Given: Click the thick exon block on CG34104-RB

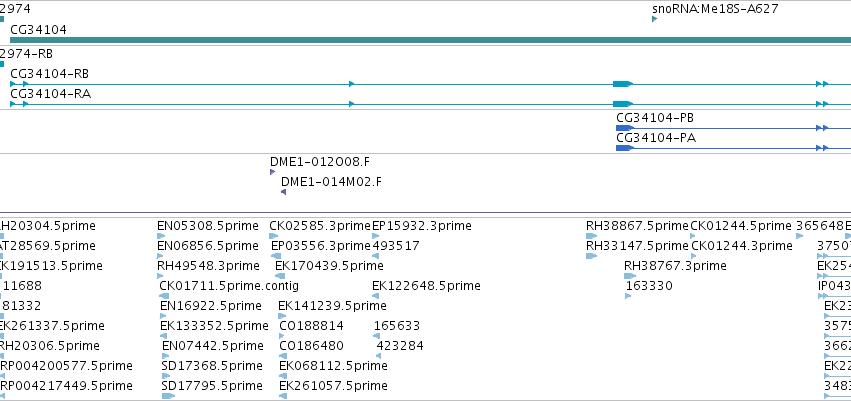Looking at the screenshot, I should click(623, 84).
